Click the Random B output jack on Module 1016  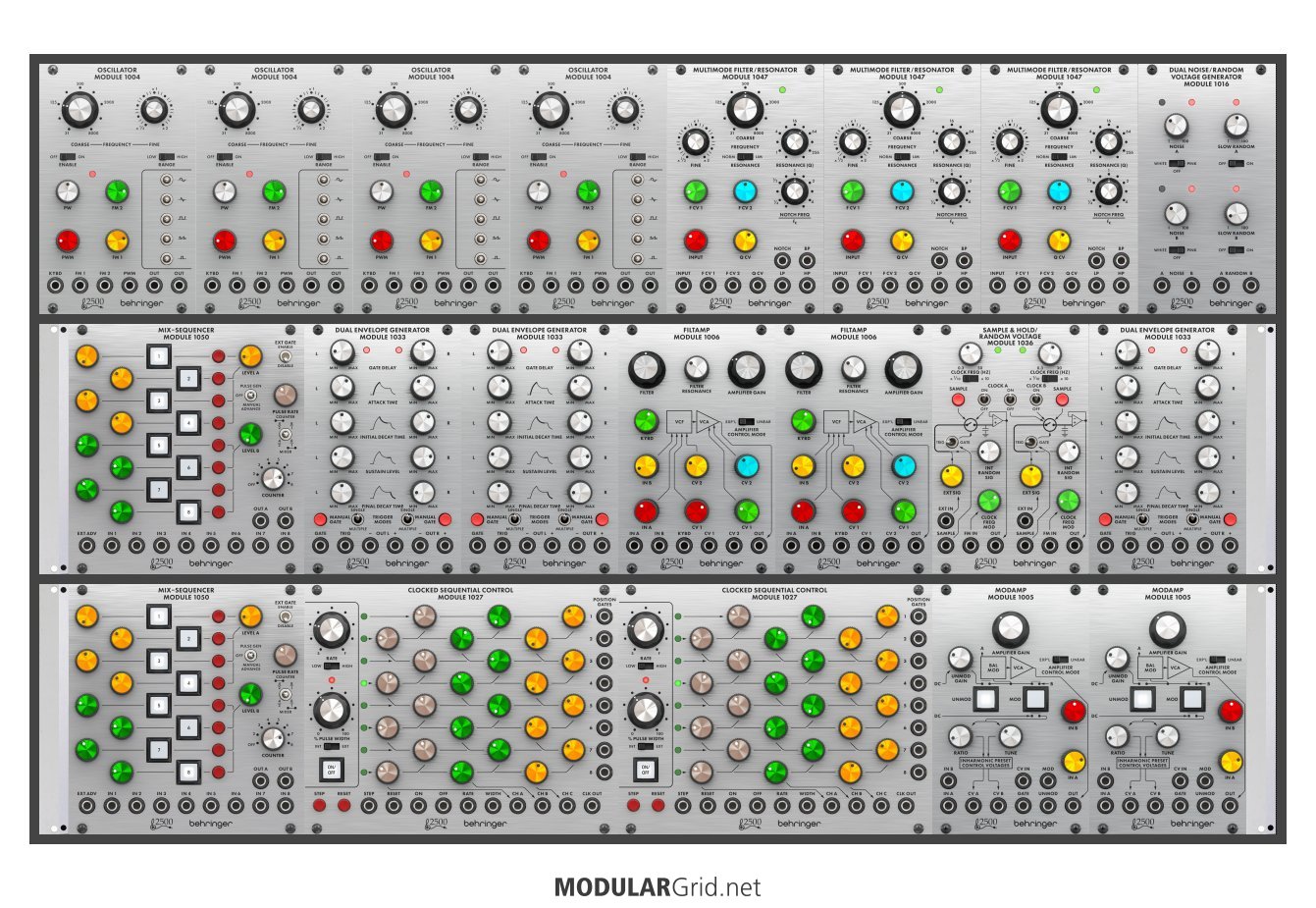1250,286
